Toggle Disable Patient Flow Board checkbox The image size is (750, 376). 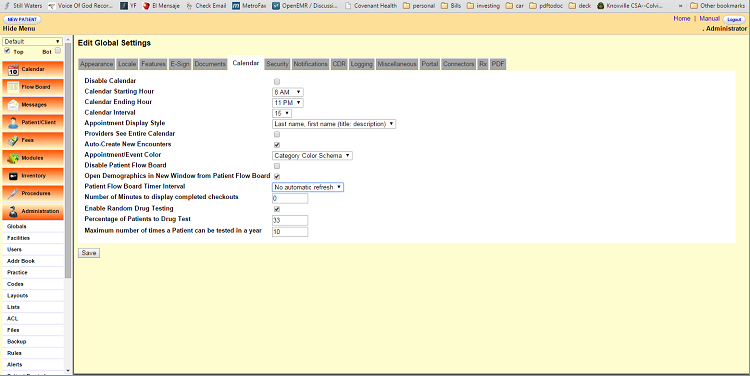pyautogui.click(x=277, y=166)
